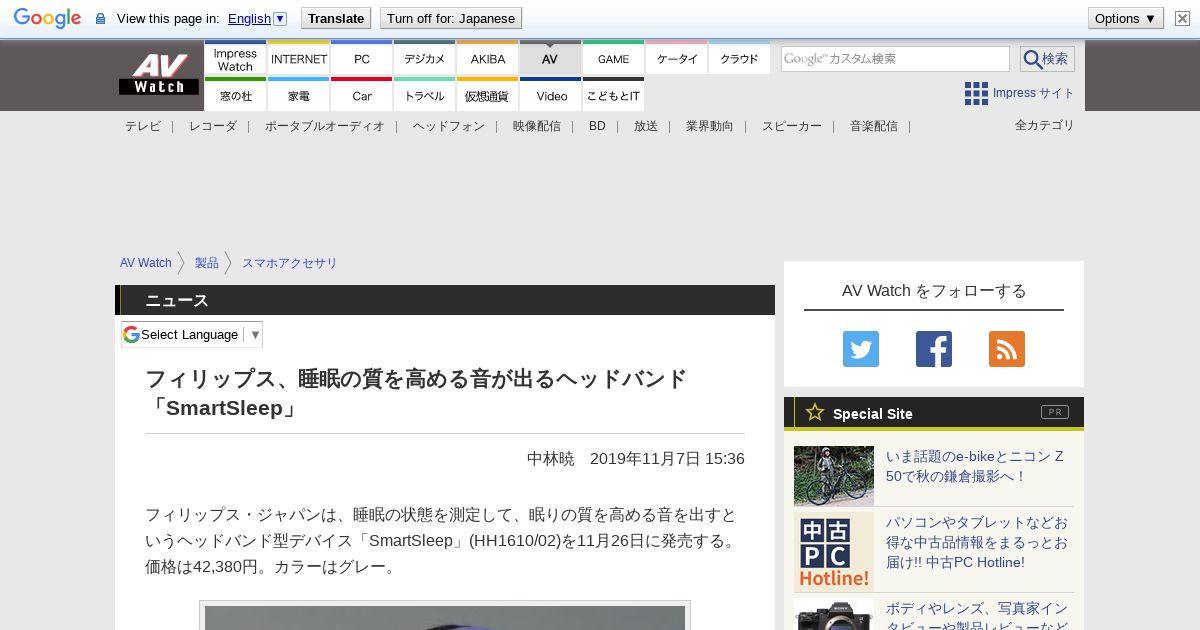This screenshot has width=1200, height=630.
Task: Open the AKIBA tab
Action: tap(488, 59)
